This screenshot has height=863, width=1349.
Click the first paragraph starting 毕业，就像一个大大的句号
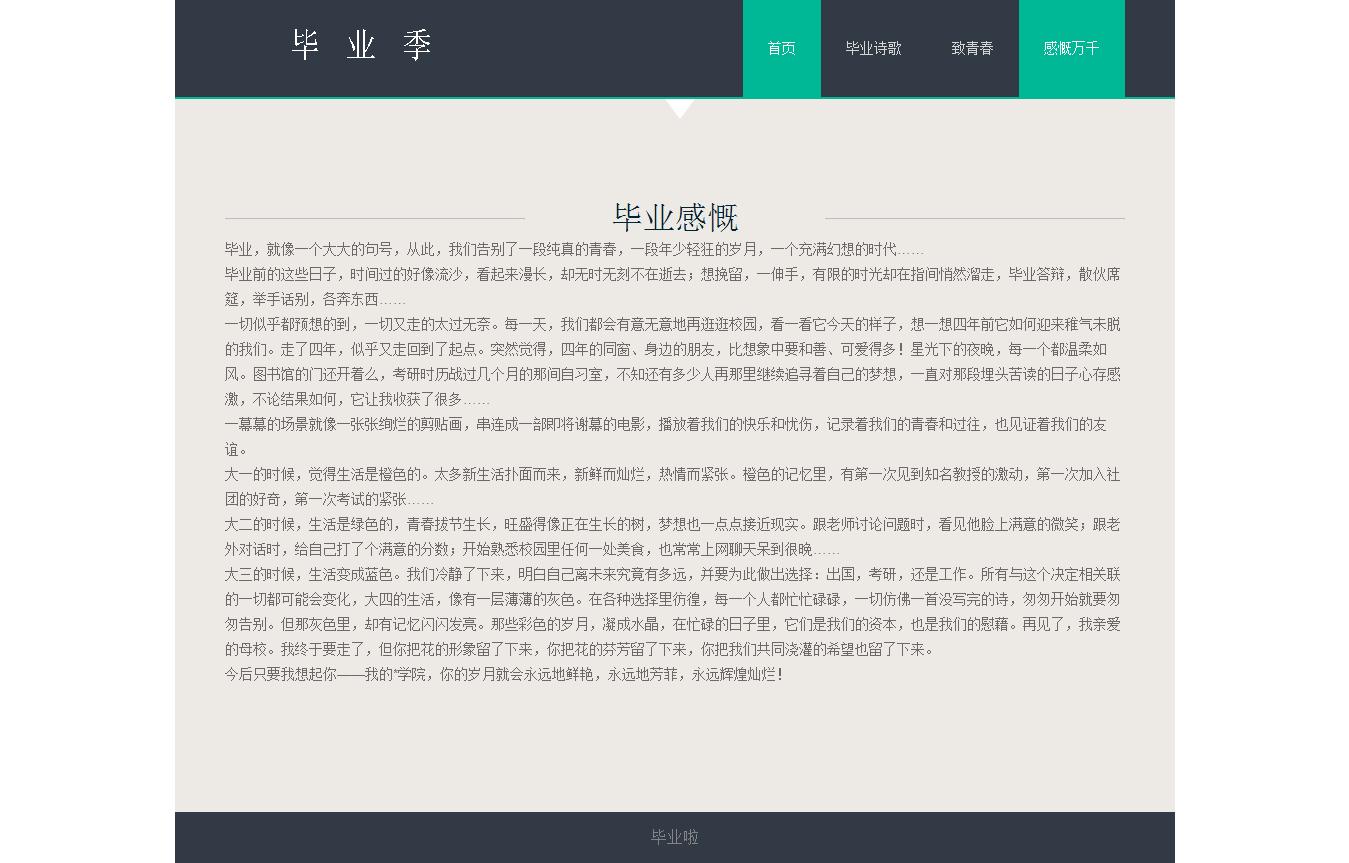574,249
